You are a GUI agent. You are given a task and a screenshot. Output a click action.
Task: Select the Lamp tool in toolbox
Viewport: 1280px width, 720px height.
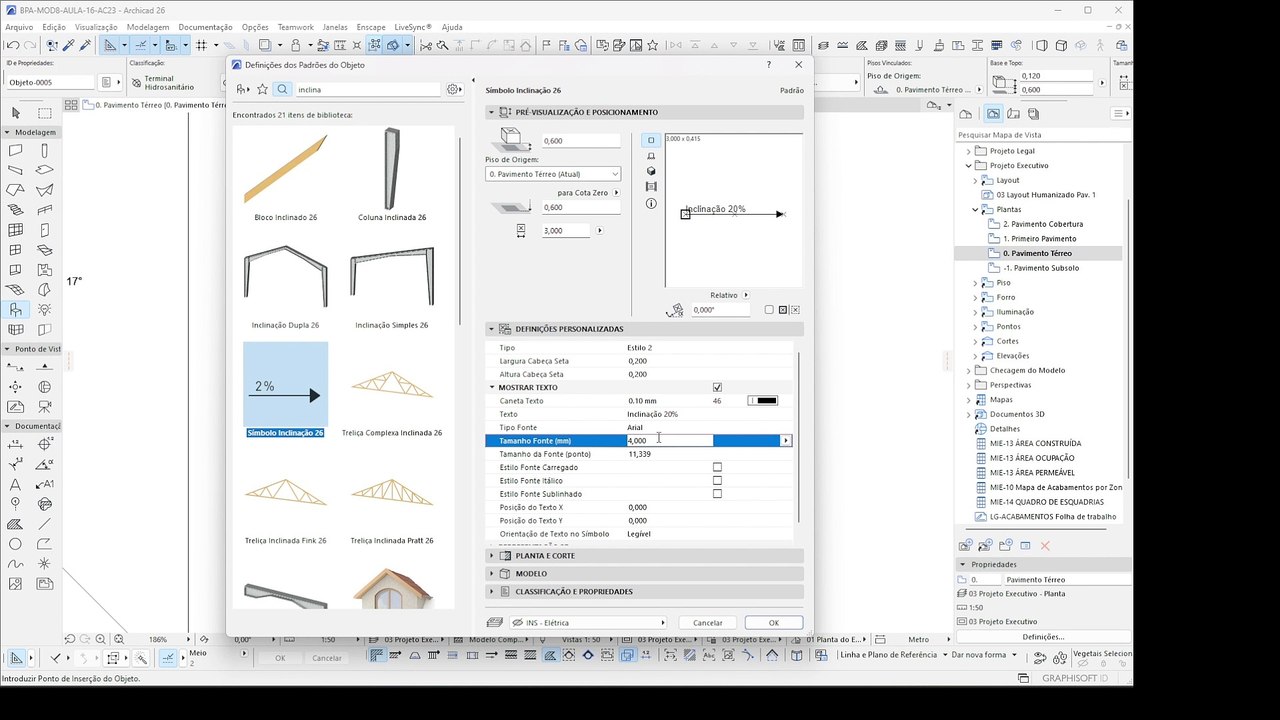[44, 310]
